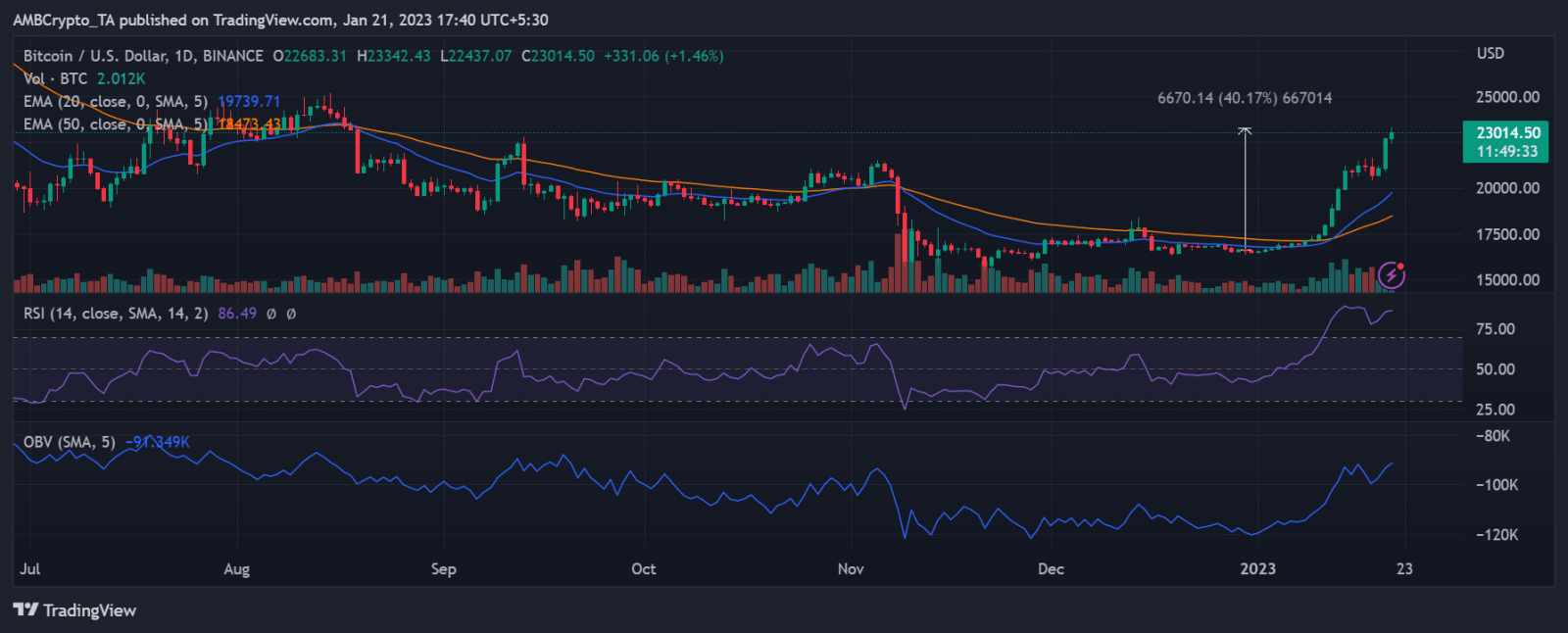Click the 17500.00 price axis label
The image size is (1568, 633).
coord(1508,234)
